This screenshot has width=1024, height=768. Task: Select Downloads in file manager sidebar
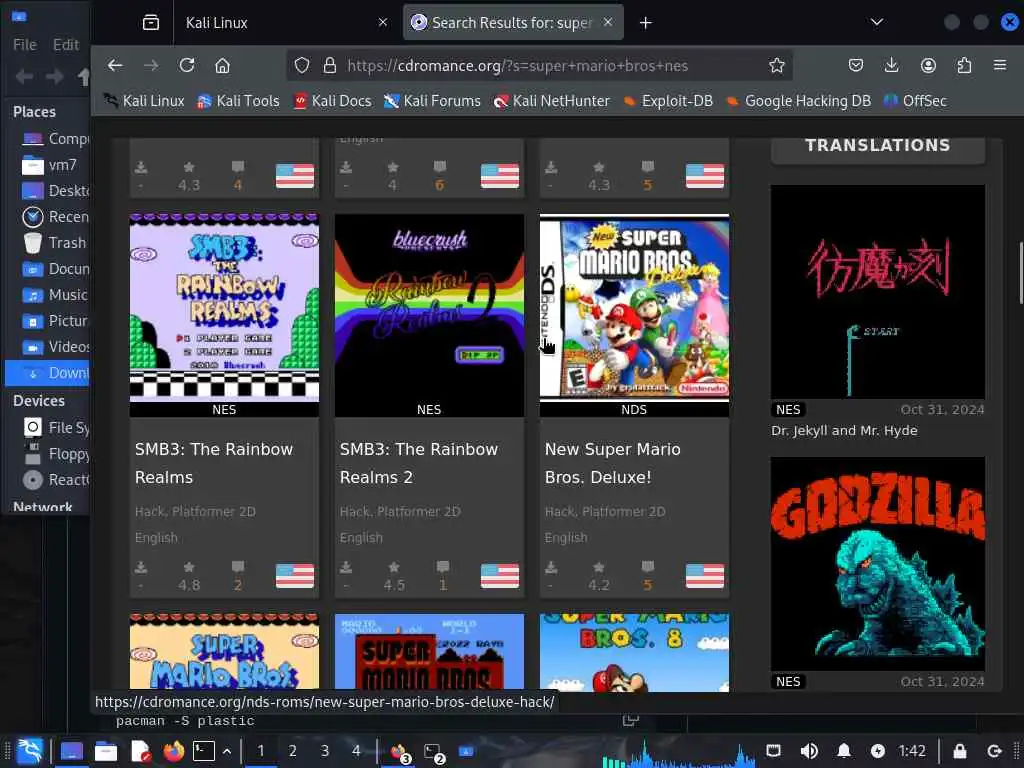click(47, 373)
